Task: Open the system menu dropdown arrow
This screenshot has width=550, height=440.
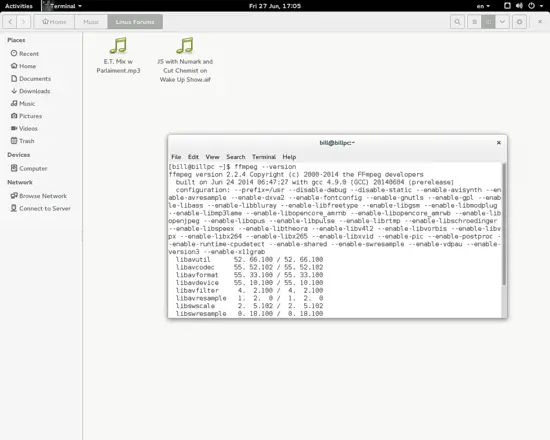Action: pos(541,6)
